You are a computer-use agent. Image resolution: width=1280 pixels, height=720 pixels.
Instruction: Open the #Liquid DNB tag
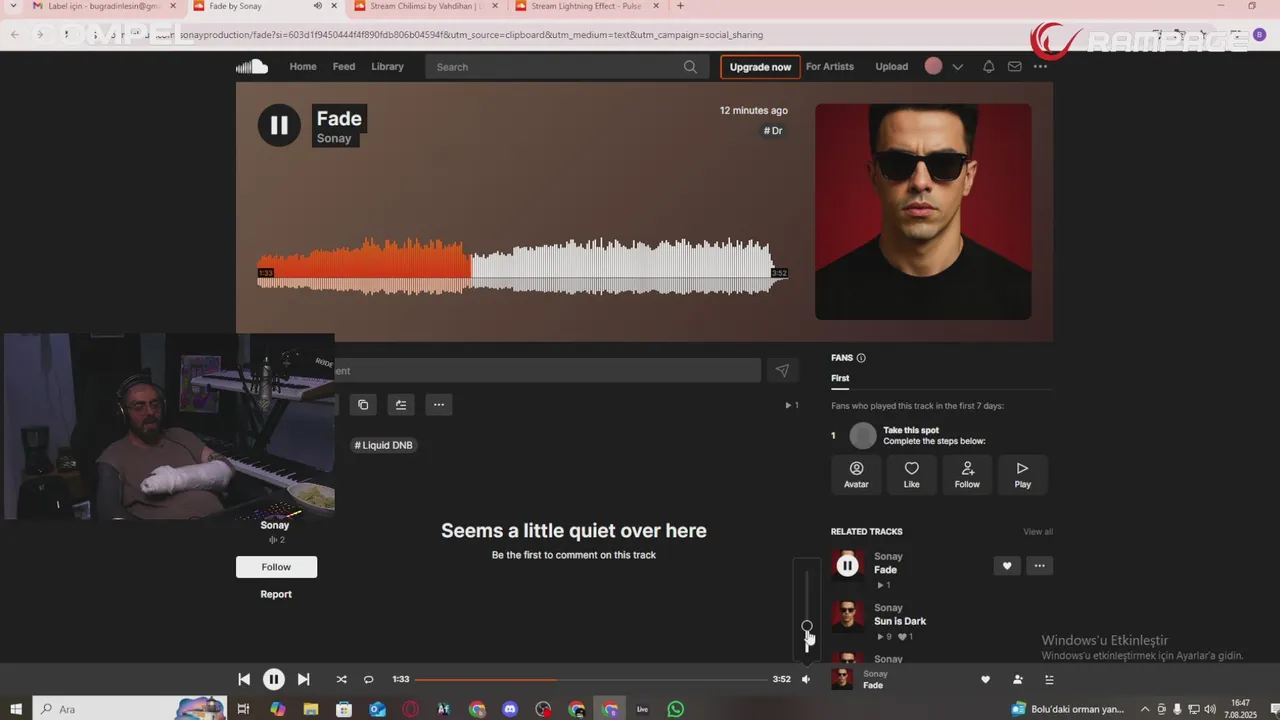(384, 445)
